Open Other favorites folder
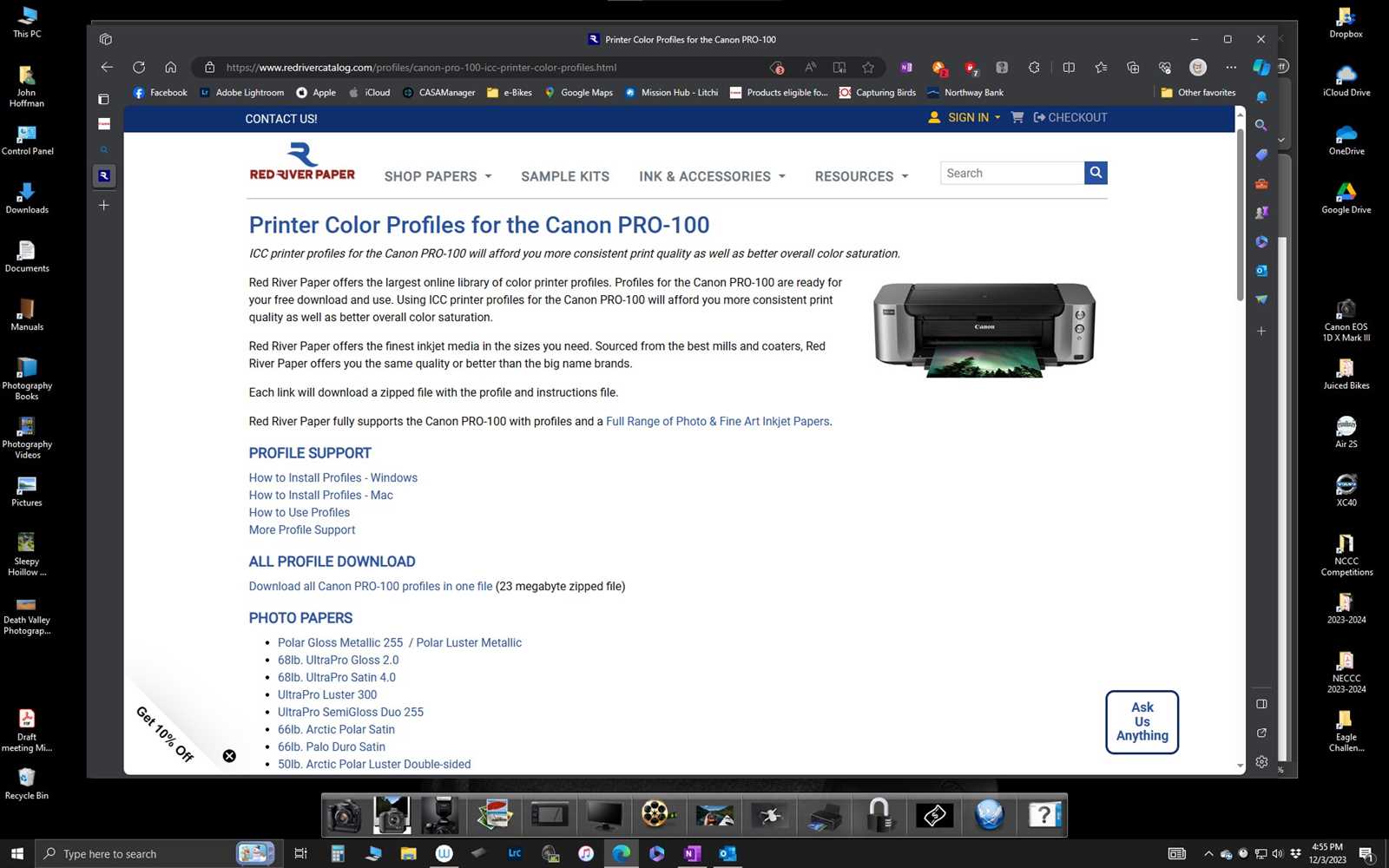 point(1198,92)
